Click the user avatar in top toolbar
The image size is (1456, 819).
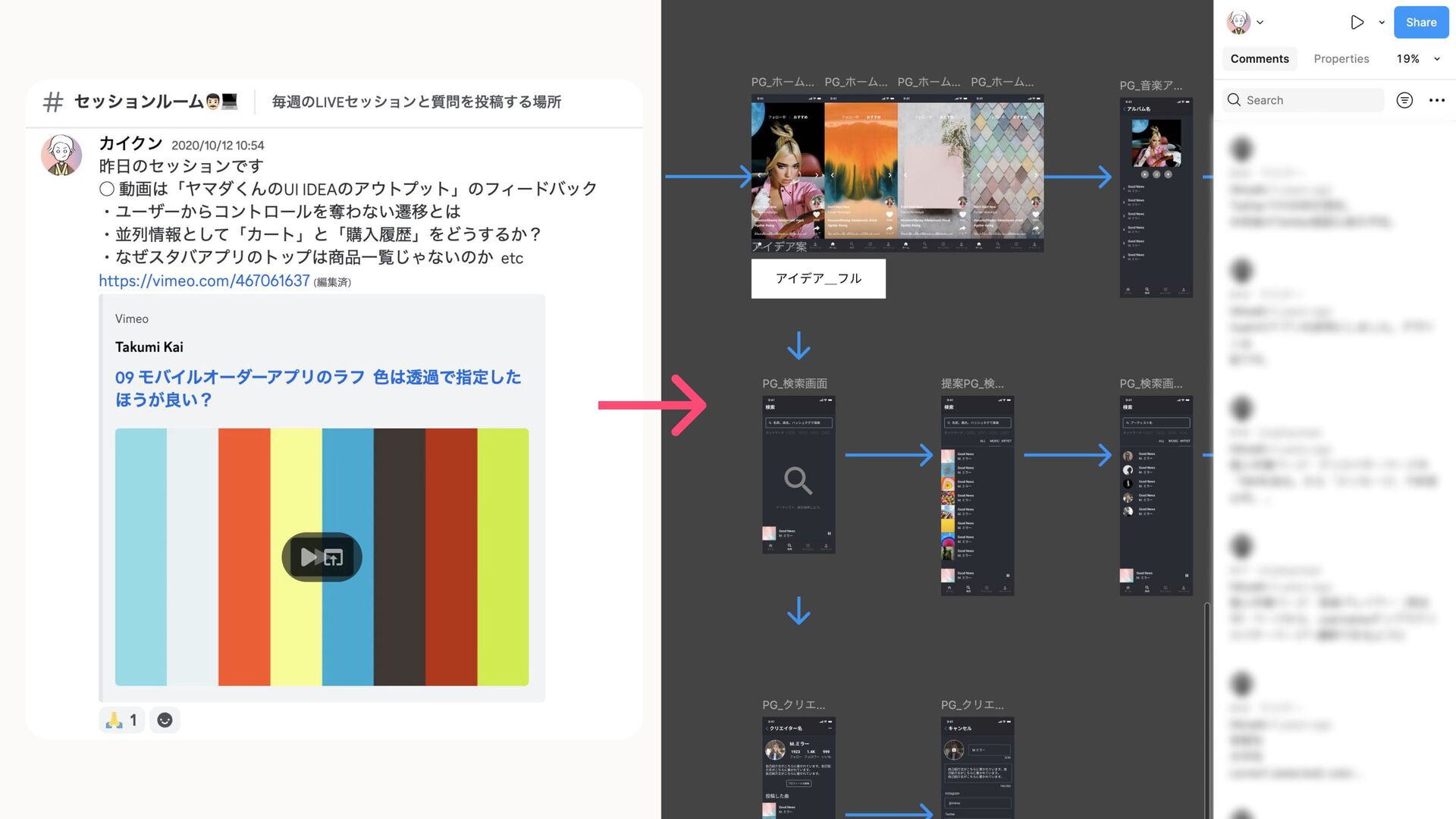coord(1238,22)
